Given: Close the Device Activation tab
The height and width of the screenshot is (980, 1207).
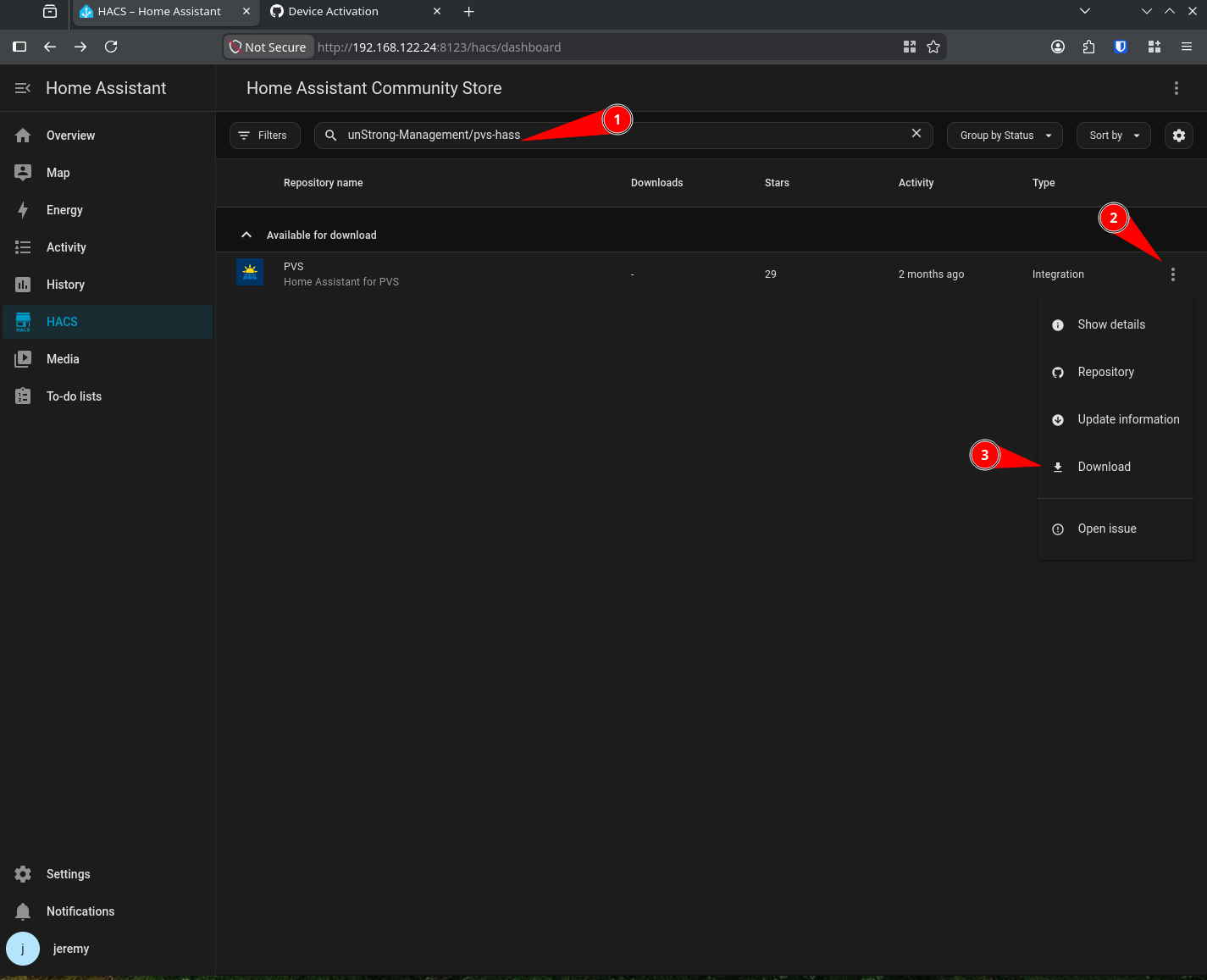Looking at the screenshot, I should point(437,12).
